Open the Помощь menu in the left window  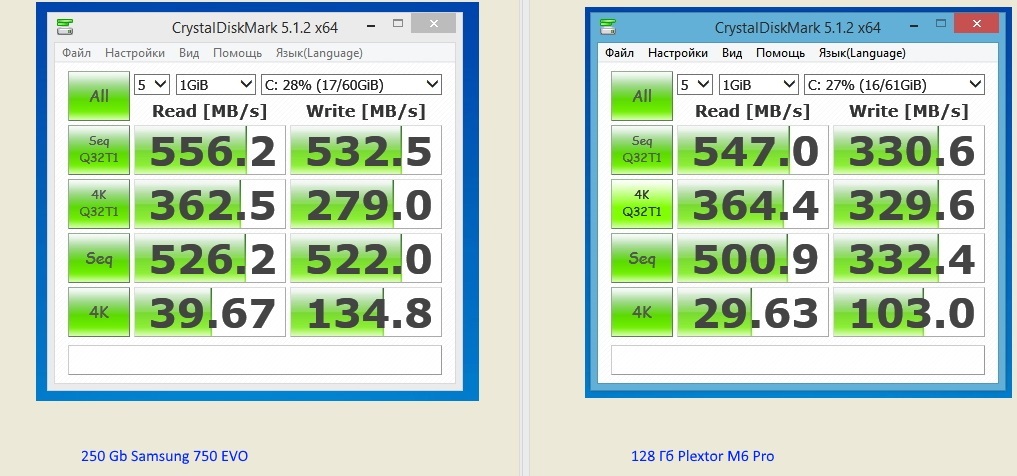[x=237, y=53]
